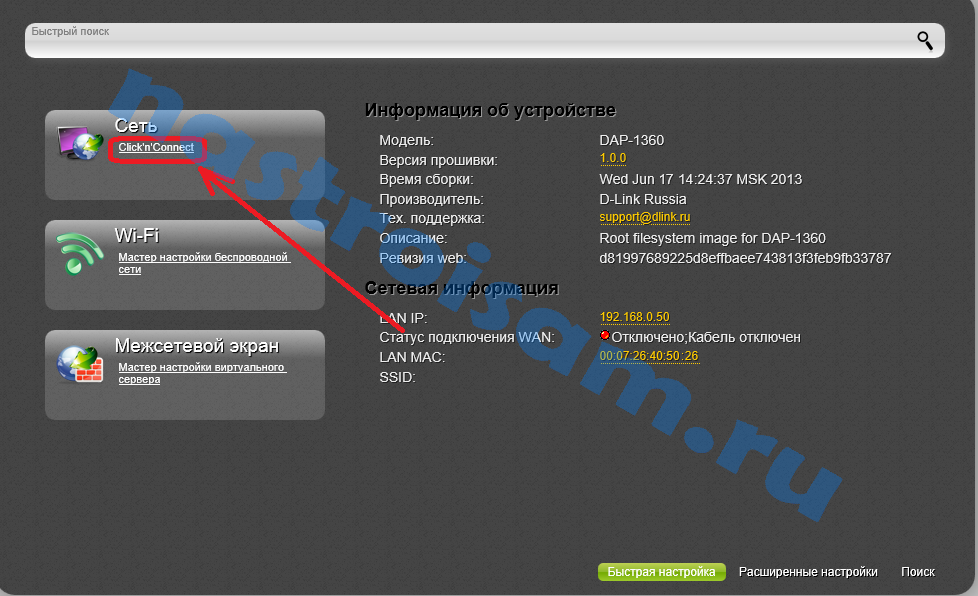Image resolution: width=978 pixels, height=596 pixels.
Task: Open the Поиск tab at bottom
Action: (x=917, y=572)
